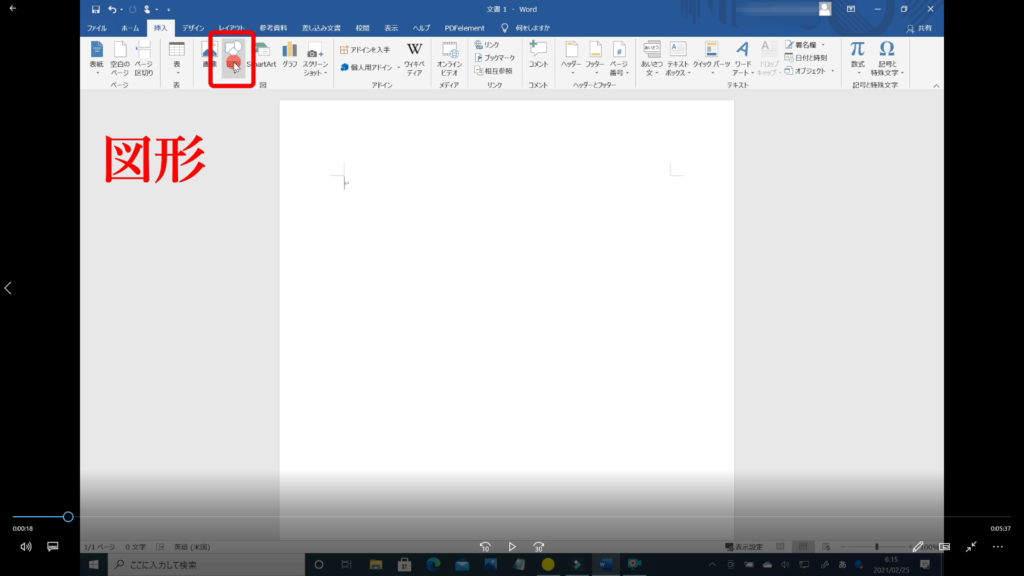Screen dimensions: 1024x576
Task: Open the 数式 (Equation) dropdown
Action: click(x=857, y=56)
